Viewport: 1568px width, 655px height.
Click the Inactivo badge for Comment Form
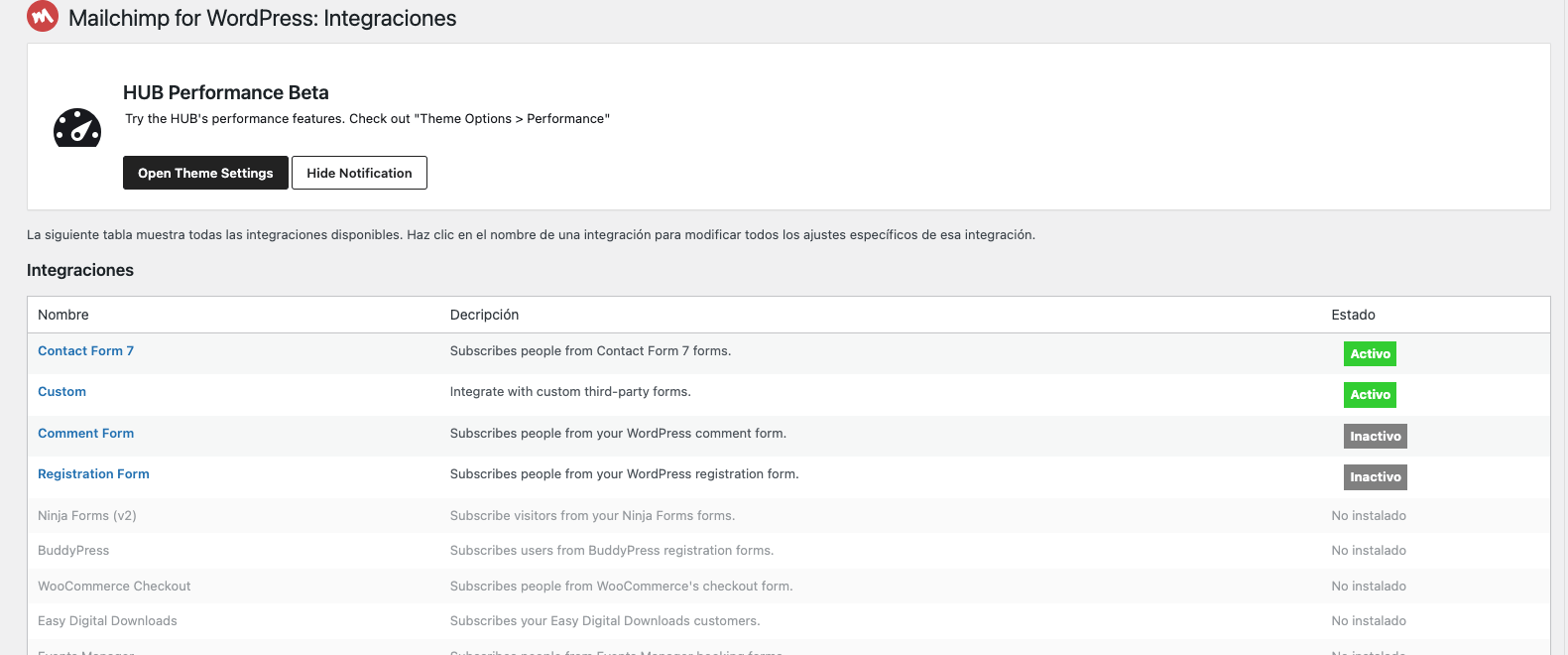(1375, 437)
